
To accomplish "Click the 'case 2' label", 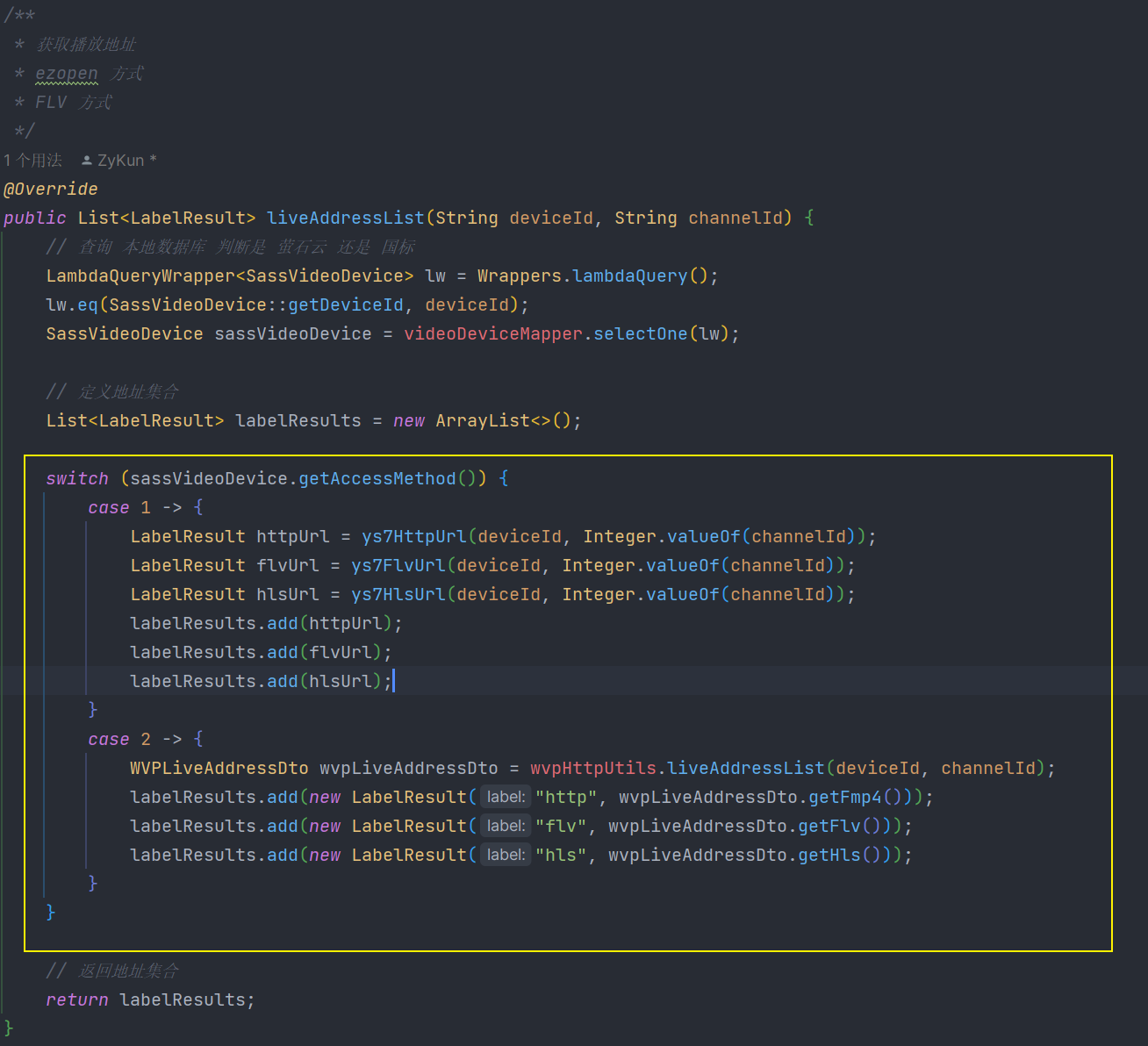I will (x=119, y=739).
